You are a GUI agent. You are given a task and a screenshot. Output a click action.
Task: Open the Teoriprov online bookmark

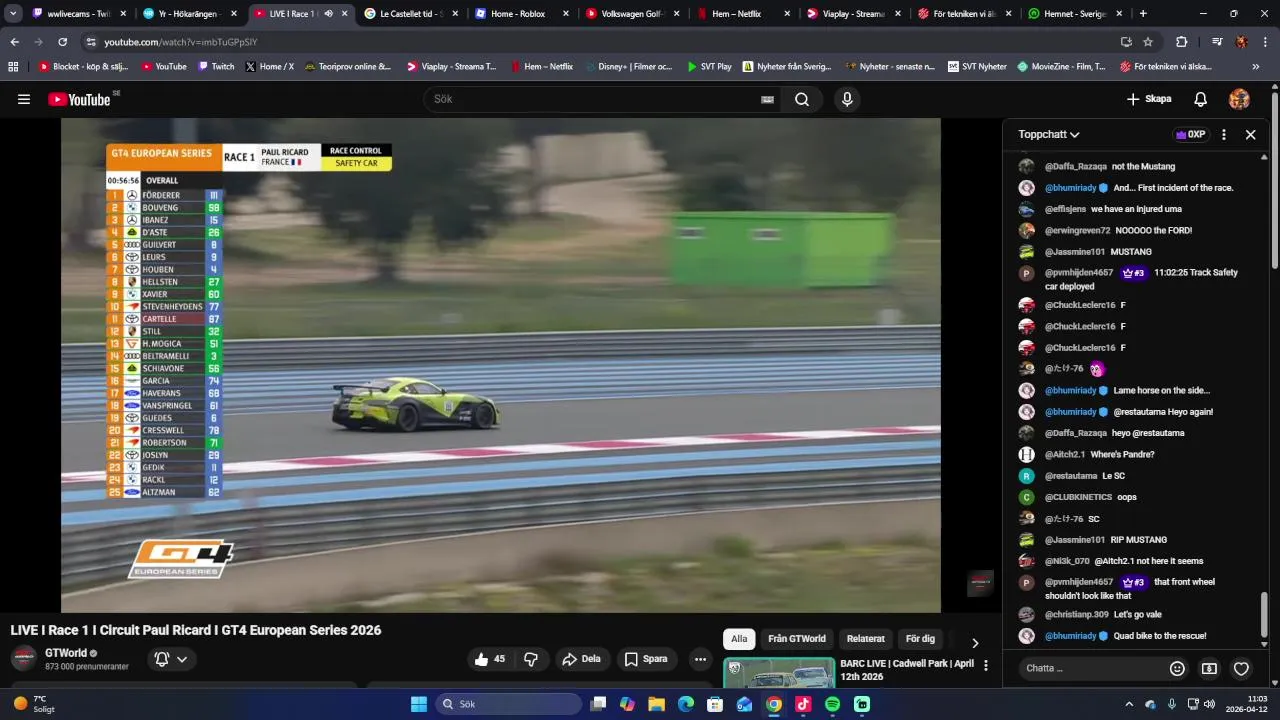(348, 67)
